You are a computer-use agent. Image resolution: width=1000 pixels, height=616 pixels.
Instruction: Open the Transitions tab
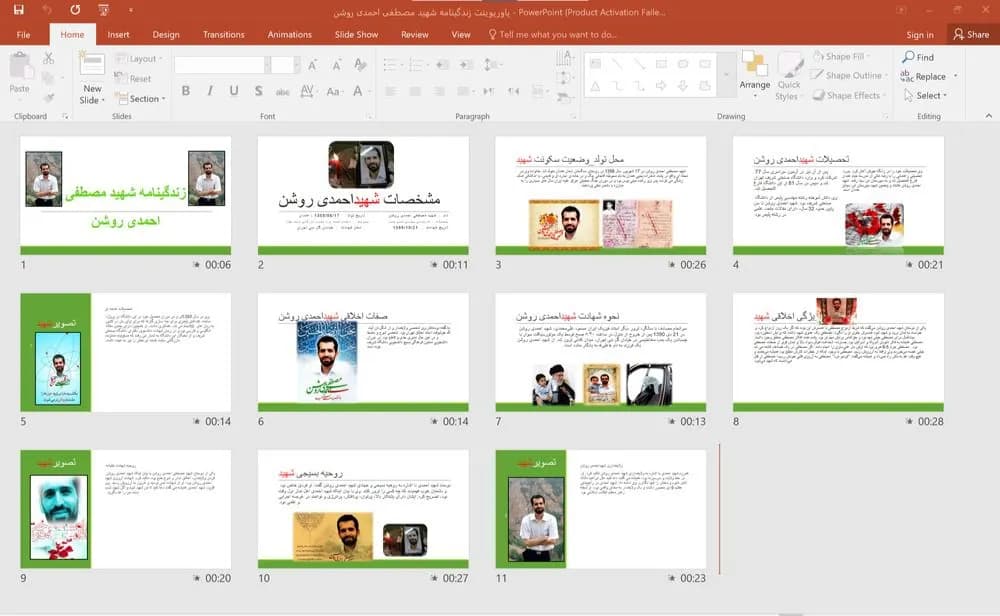[x=223, y=34]
